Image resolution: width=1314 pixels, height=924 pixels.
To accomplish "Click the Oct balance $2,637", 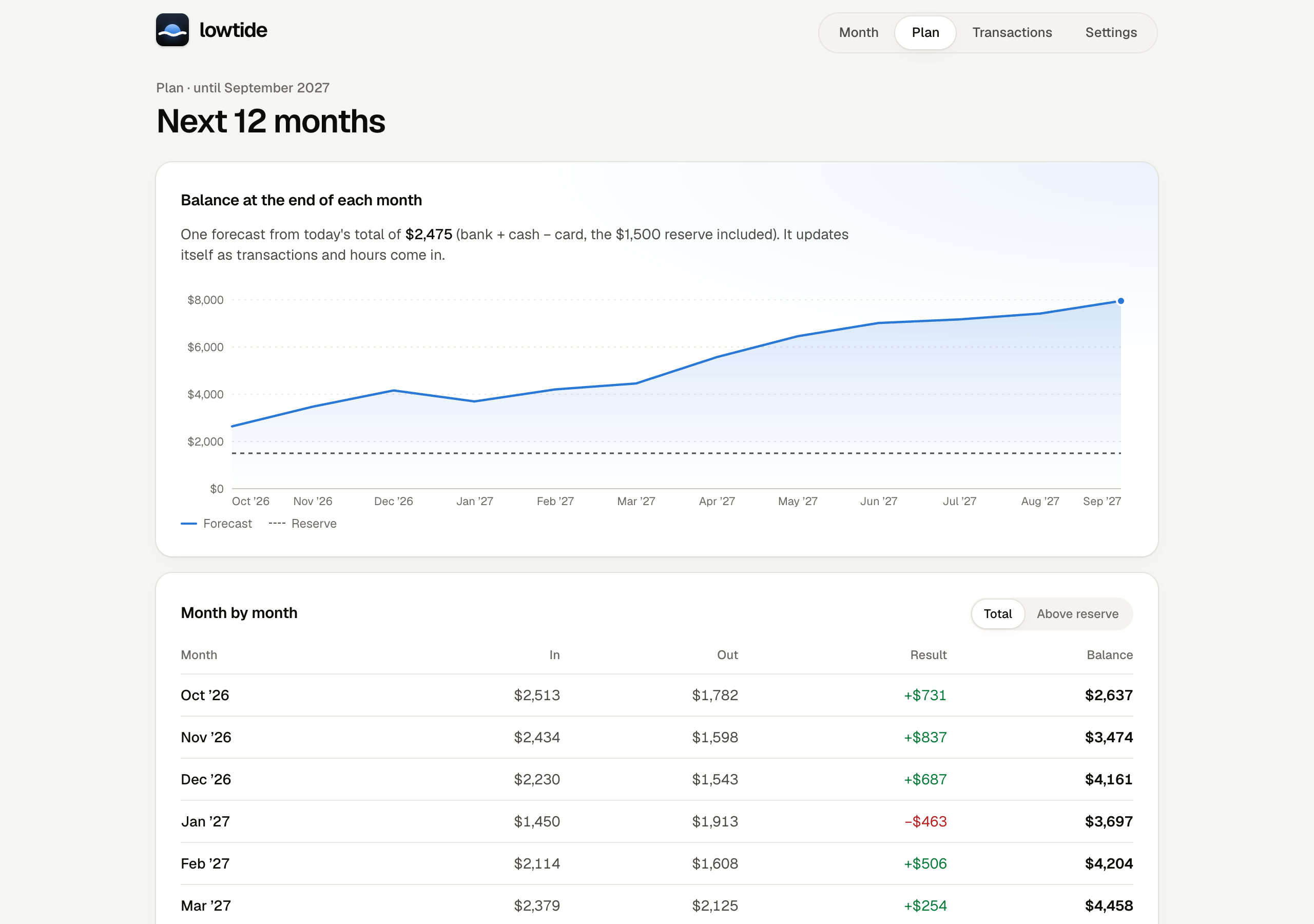I will click(1109, 695).
